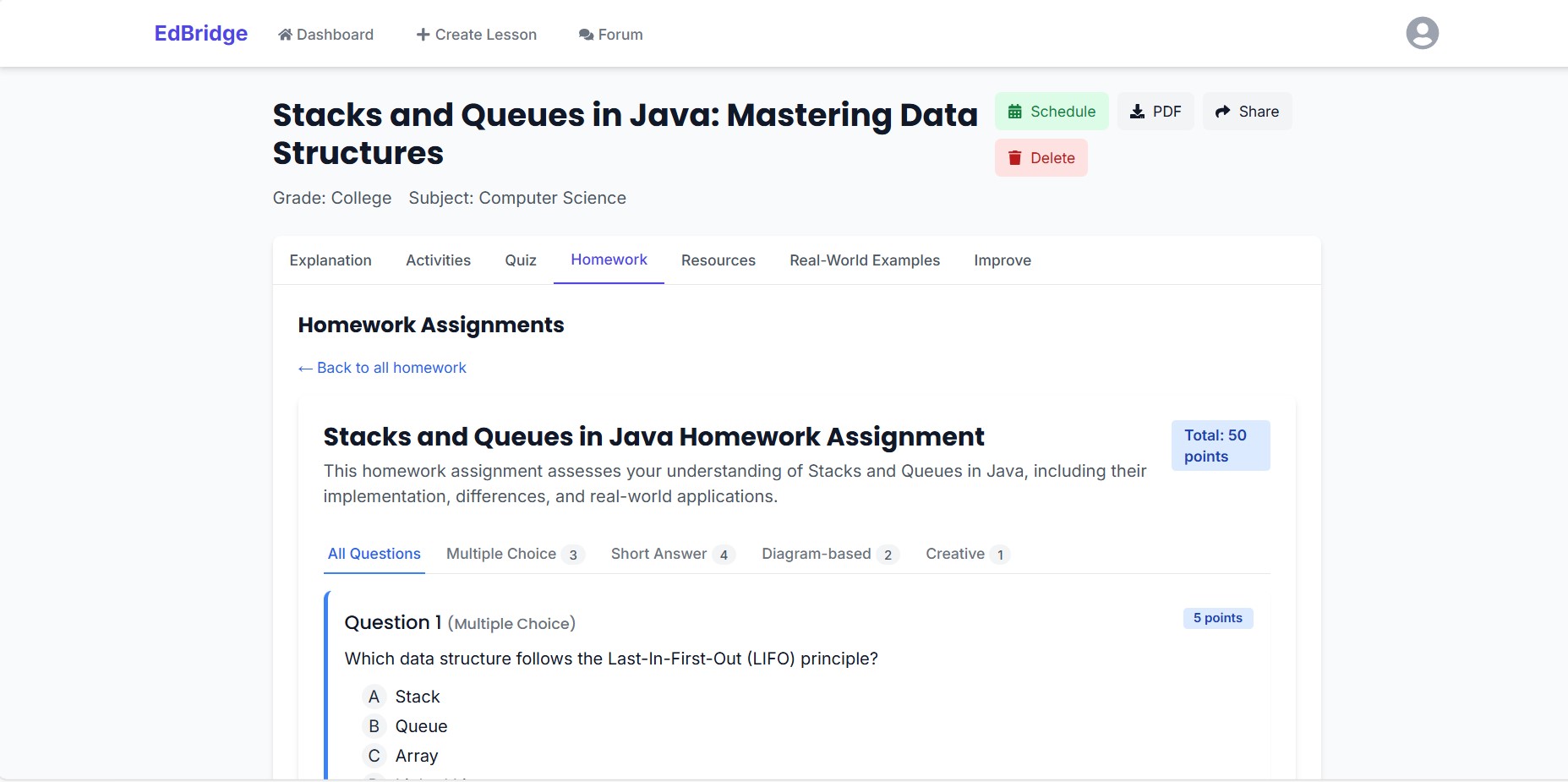Go back to all homework
This screenshot has width=1568, height=782.
pos(382,368)
